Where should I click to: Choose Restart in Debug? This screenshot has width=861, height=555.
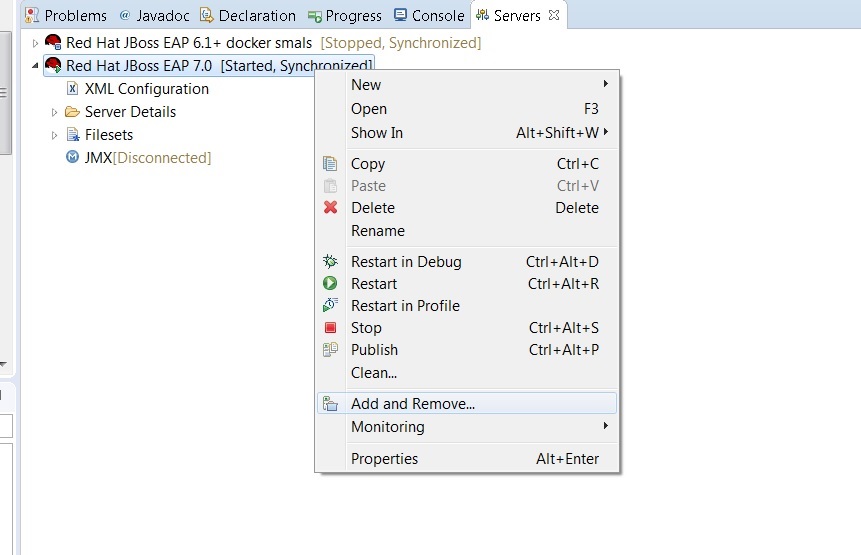(x=467, y=261)
